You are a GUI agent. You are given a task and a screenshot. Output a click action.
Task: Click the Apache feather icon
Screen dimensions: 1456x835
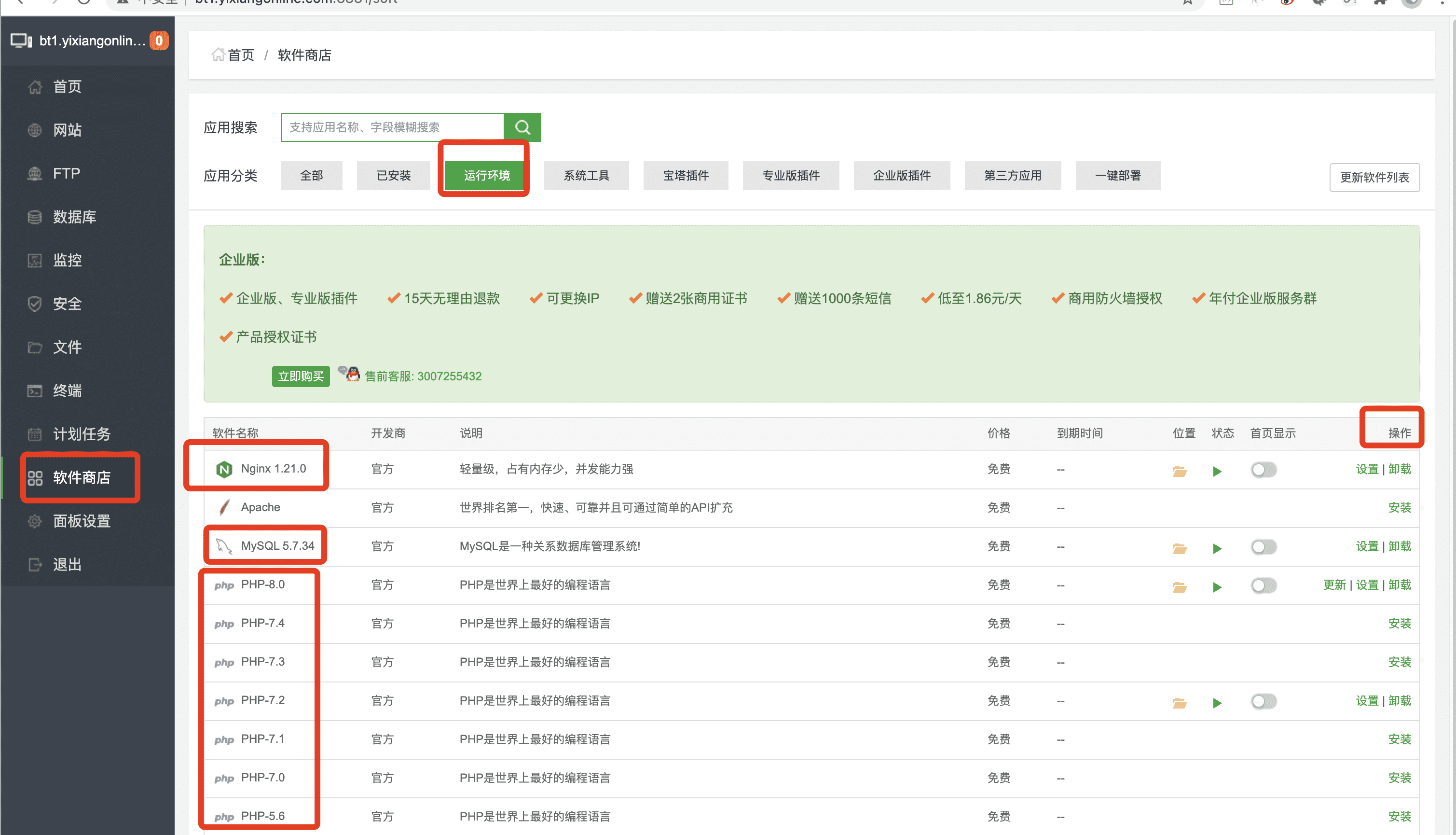click(x=224, y=508)
